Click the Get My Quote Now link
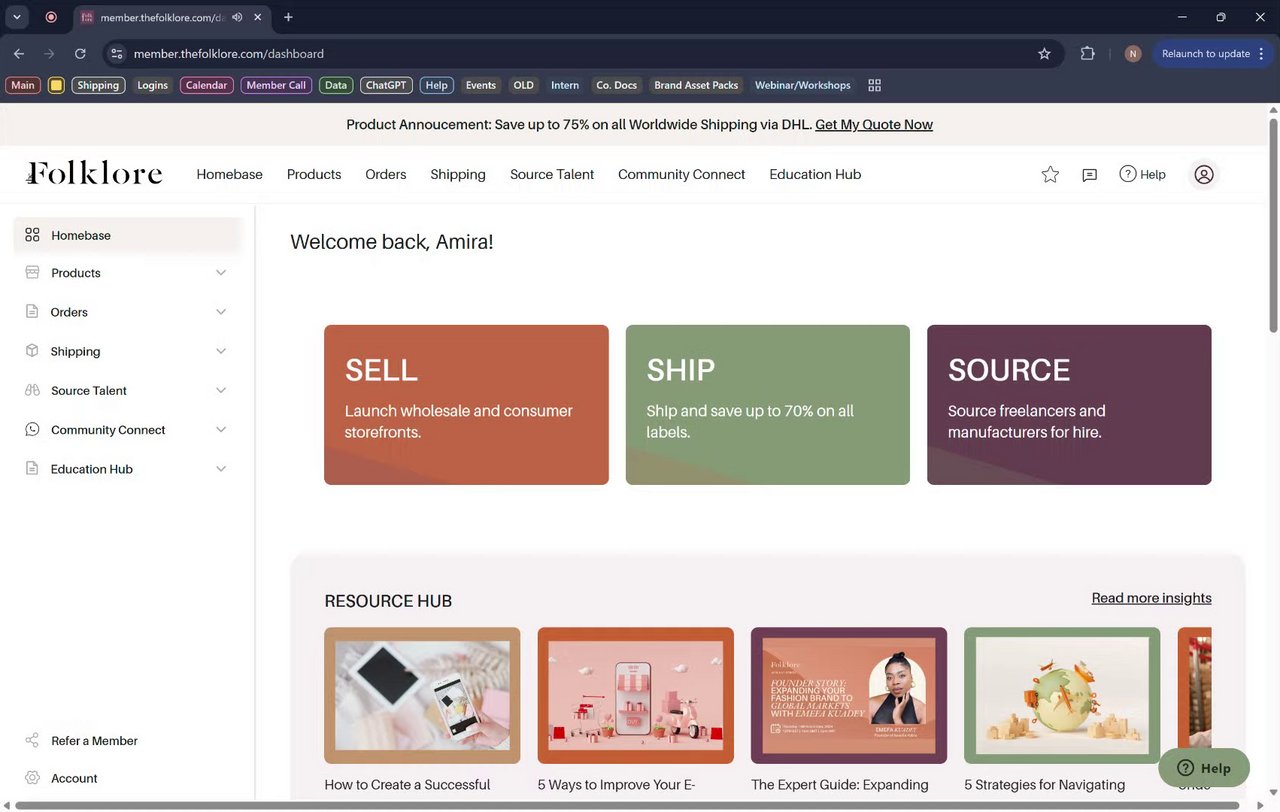Viewport: 1280px width, 812px height. [x=874, y=125]
